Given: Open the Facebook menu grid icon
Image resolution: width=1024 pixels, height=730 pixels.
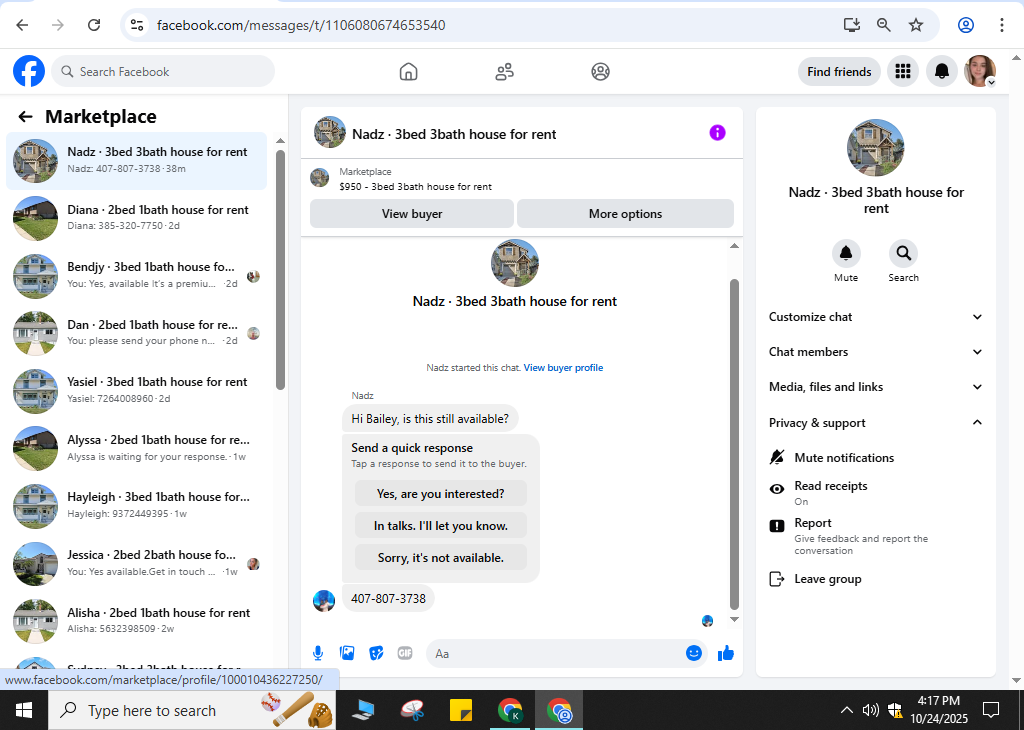Looking at the screenshot, I should (x=903, y=71).
